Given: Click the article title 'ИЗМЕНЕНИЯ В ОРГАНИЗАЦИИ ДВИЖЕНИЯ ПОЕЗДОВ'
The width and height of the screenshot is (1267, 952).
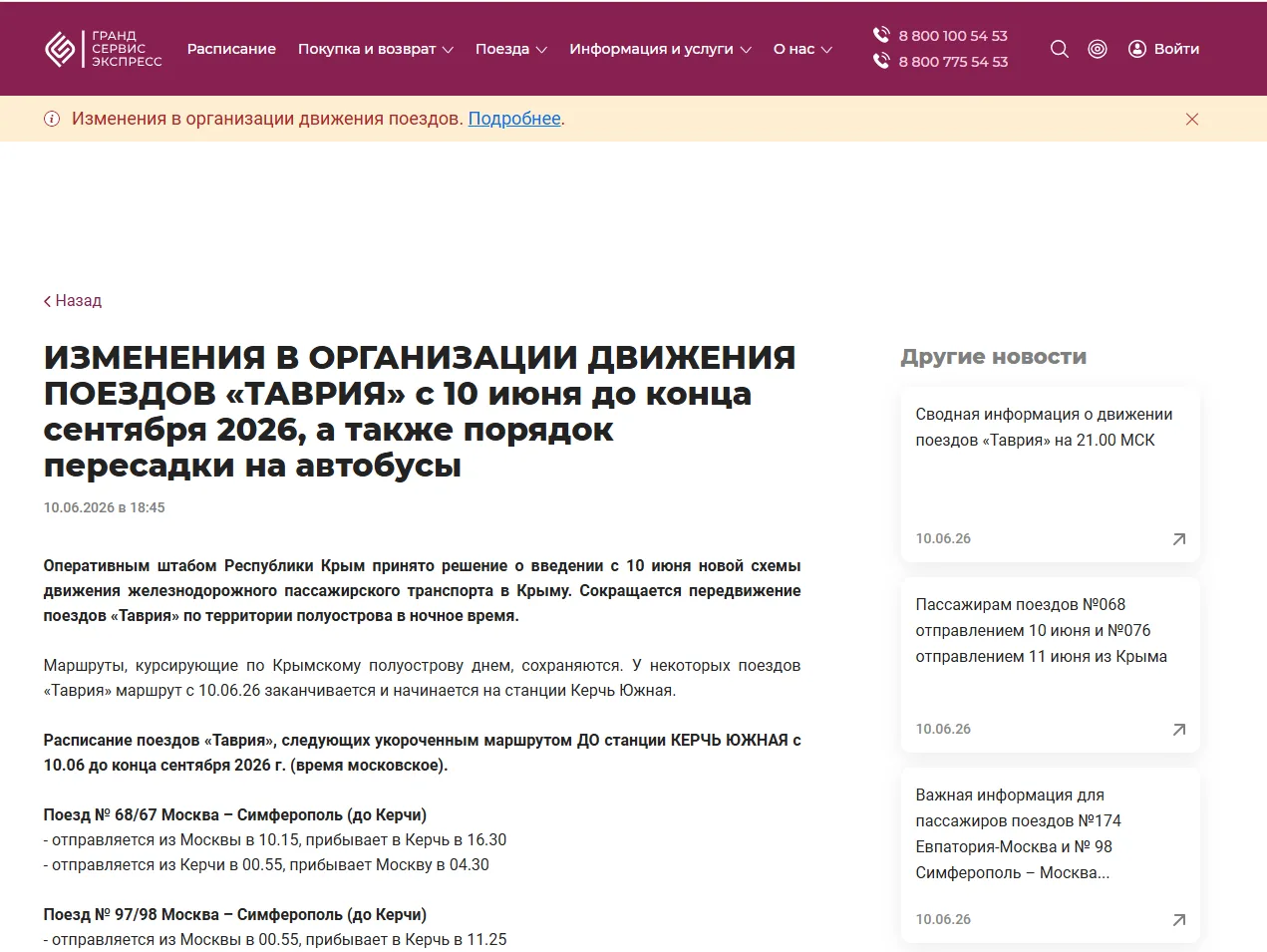Looking at the screenshot, I should click(420, 411).
